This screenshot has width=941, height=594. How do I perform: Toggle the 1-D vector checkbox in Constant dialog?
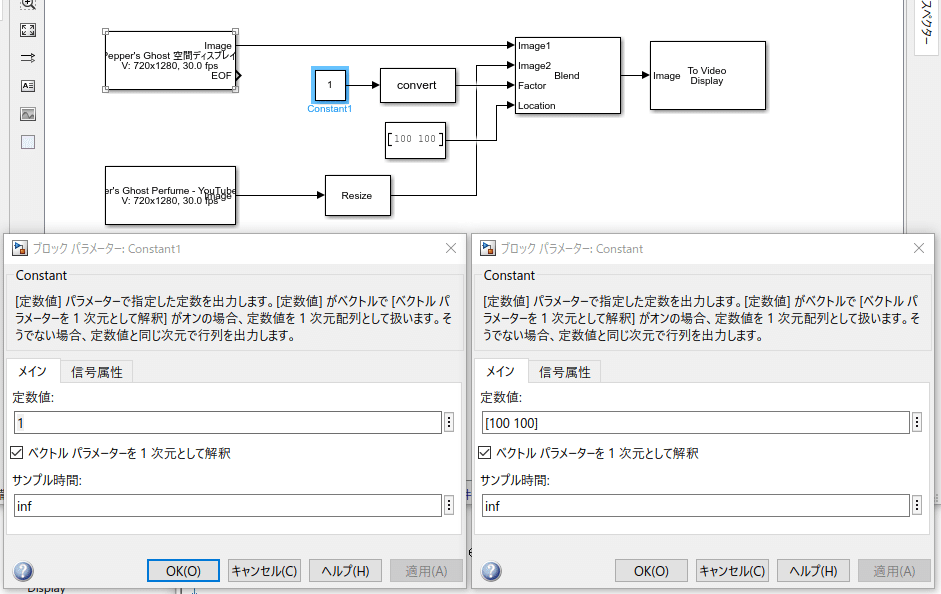pos(484,453)
